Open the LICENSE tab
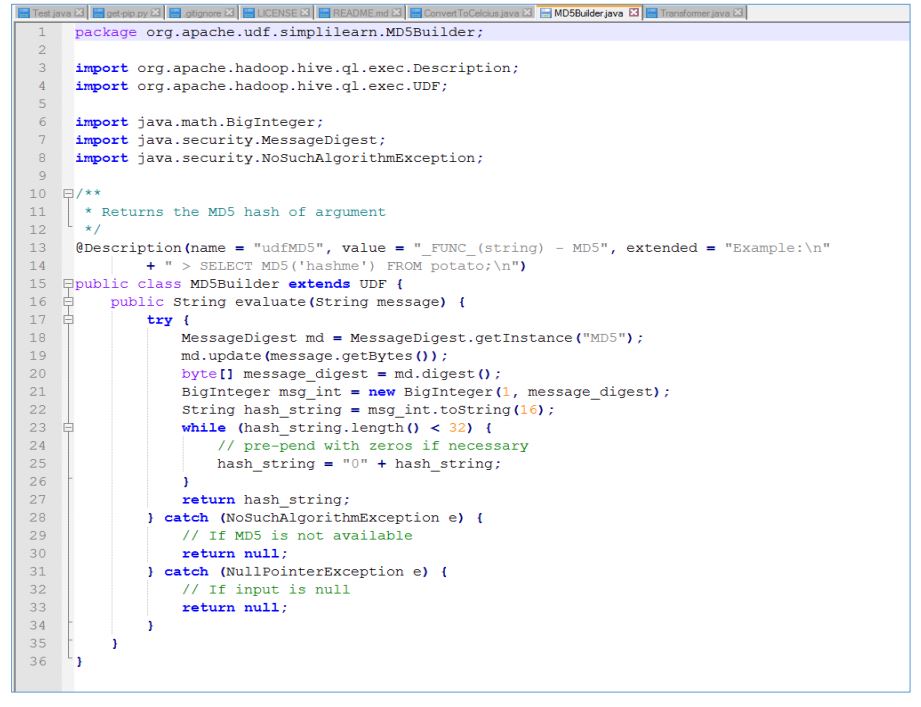 point(276,12)
